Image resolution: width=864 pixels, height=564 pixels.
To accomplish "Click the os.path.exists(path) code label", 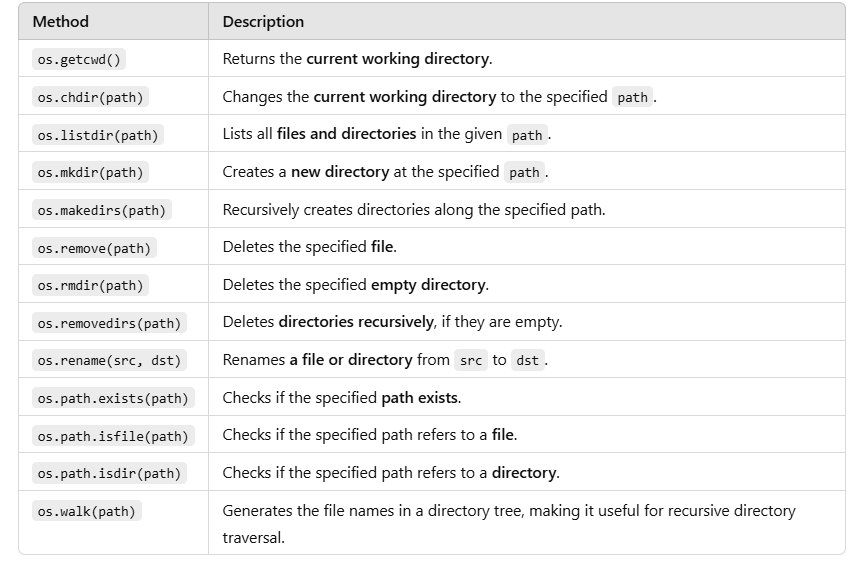I will point(113,398).
